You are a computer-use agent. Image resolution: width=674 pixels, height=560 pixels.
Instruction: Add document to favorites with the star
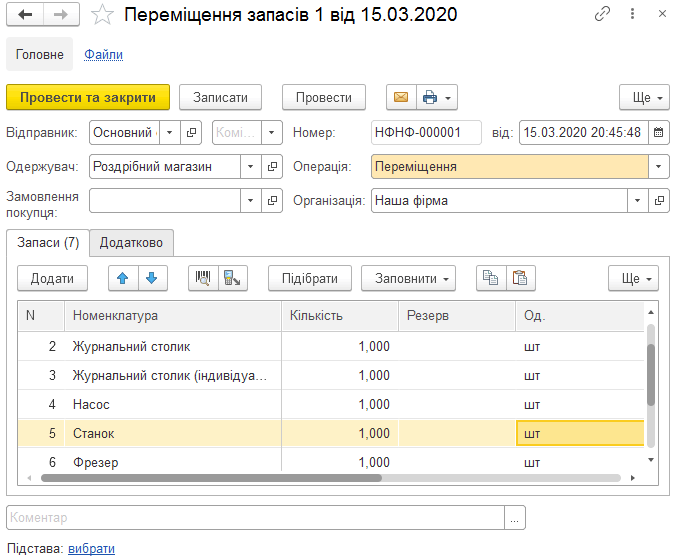coord(102,15)
